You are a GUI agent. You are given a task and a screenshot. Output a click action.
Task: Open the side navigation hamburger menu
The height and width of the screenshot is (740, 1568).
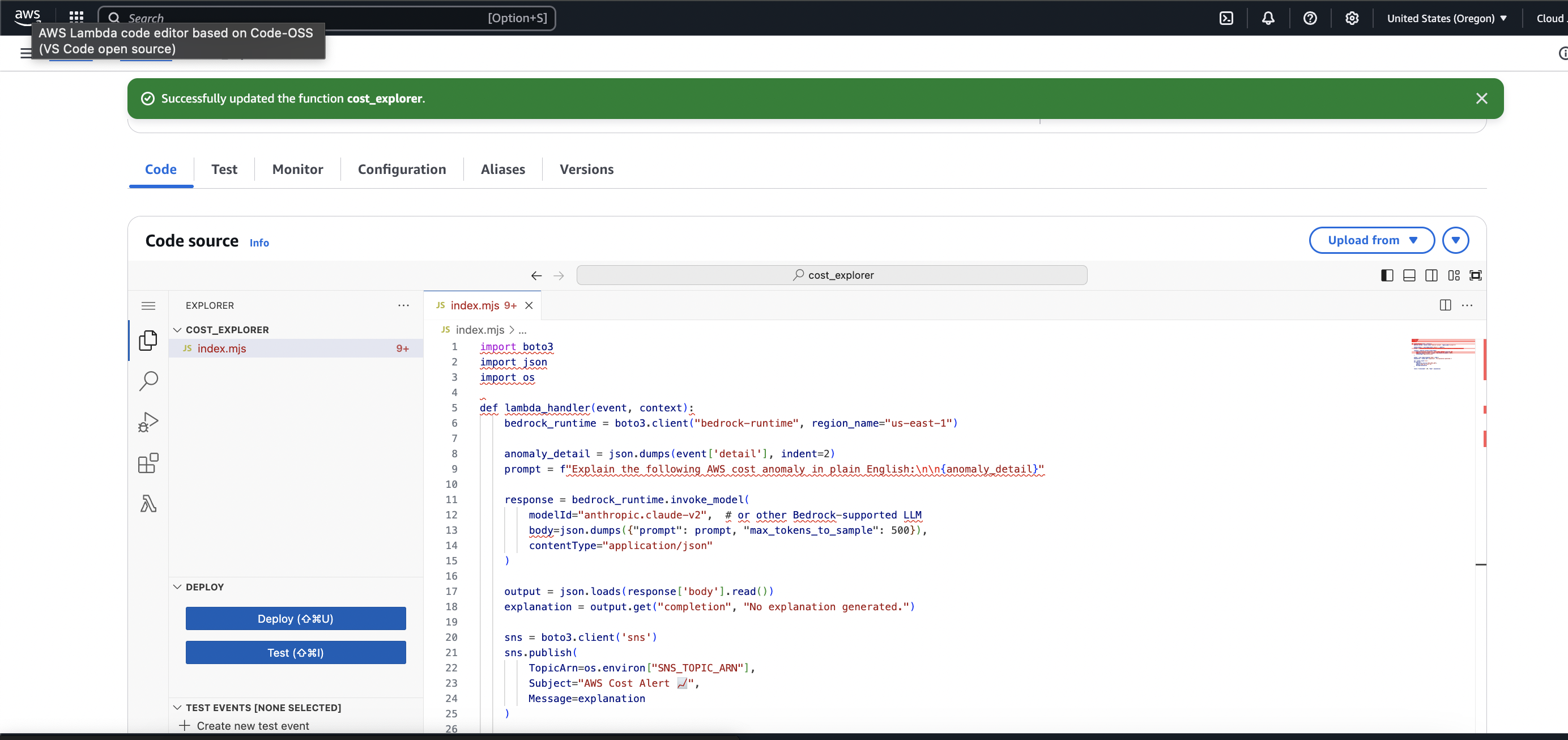click(x=25, y=54)
